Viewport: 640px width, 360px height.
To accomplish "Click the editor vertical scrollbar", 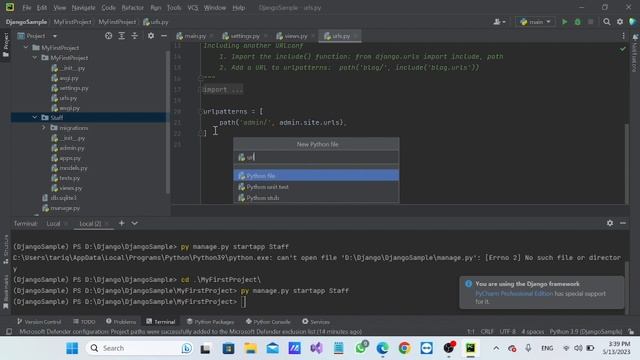I will [627, 163].
